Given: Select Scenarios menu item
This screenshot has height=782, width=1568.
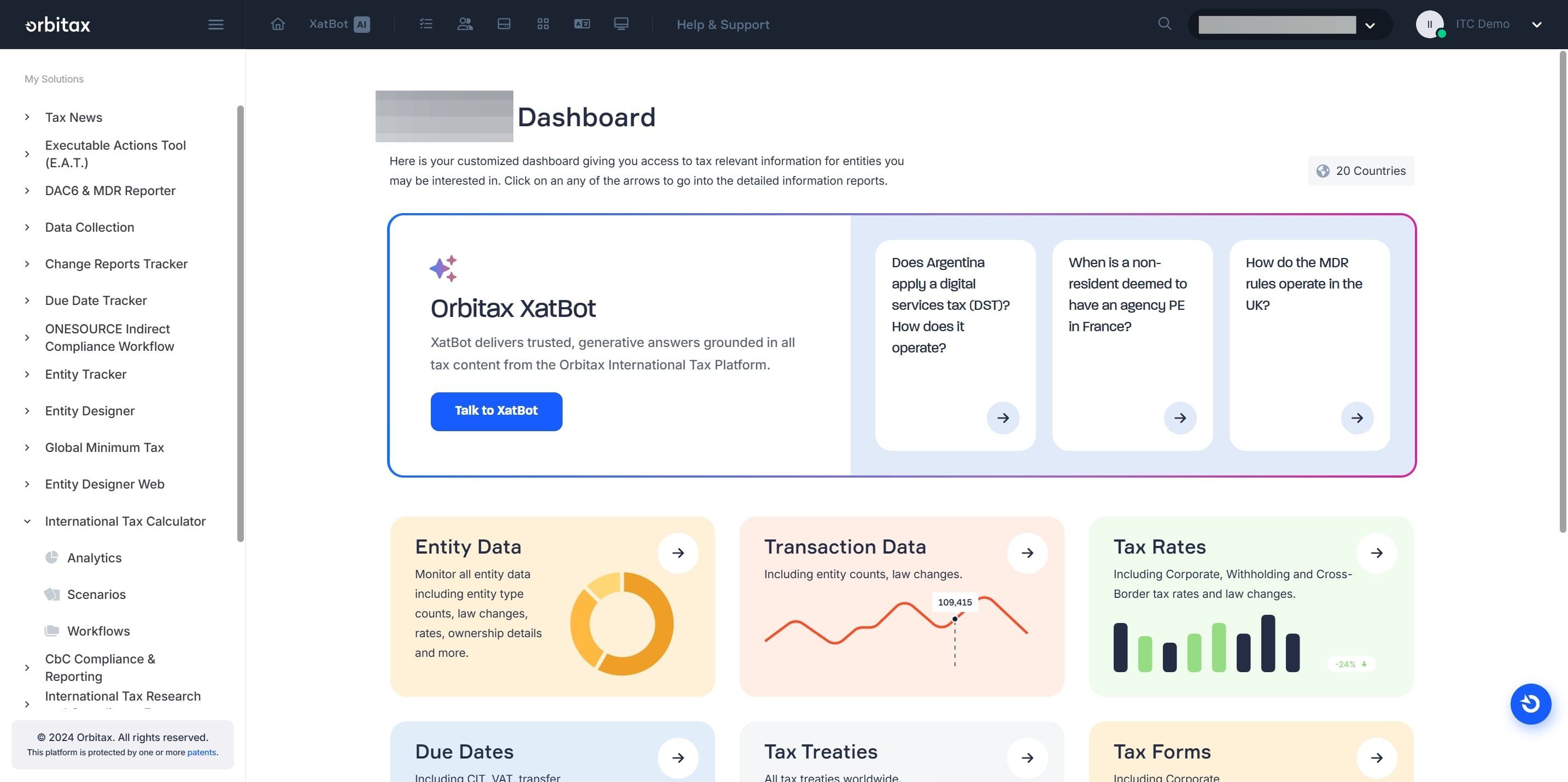Looking at the screenshot, I should (x=96, y=594).
